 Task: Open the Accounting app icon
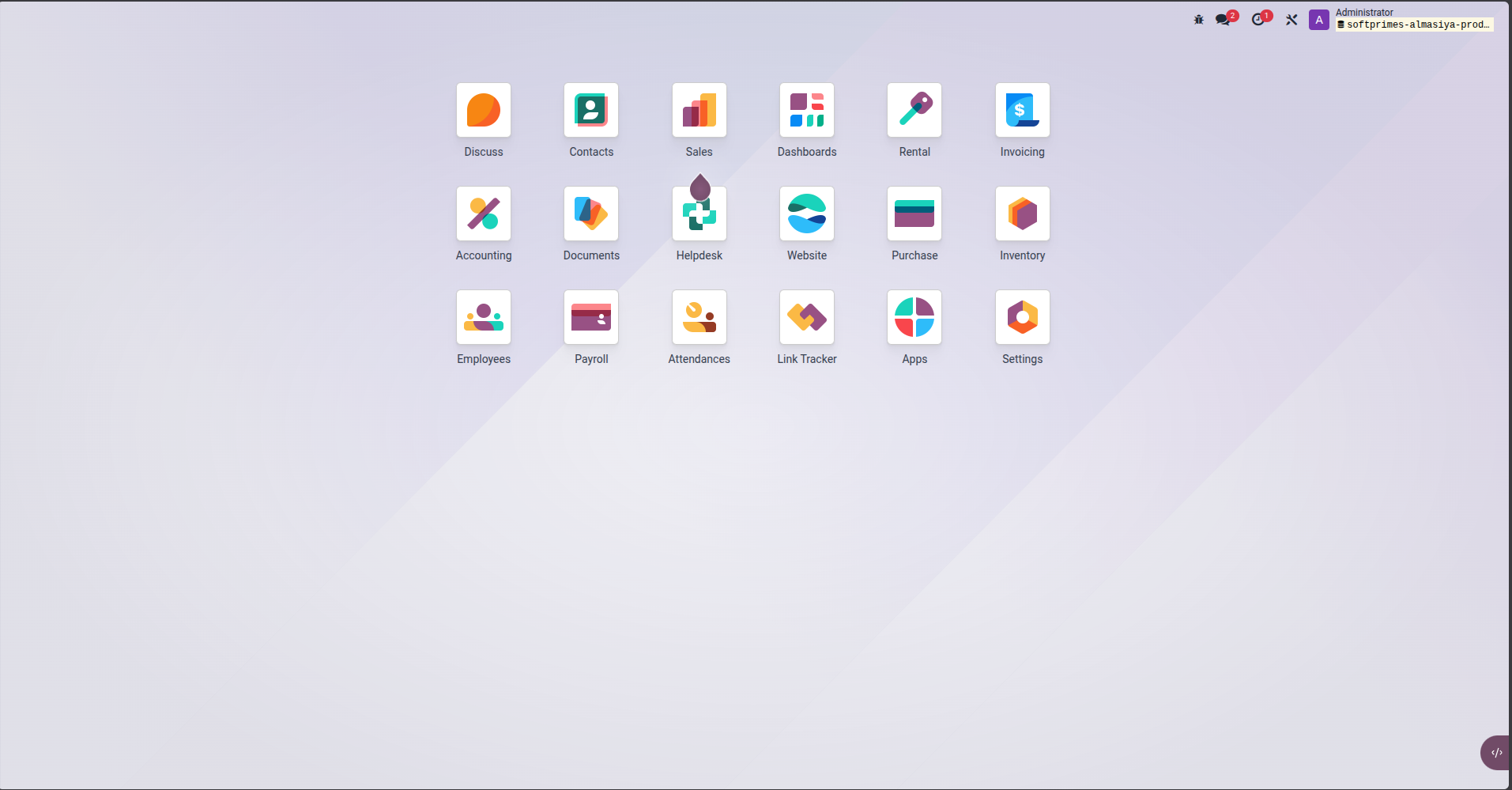484,214
